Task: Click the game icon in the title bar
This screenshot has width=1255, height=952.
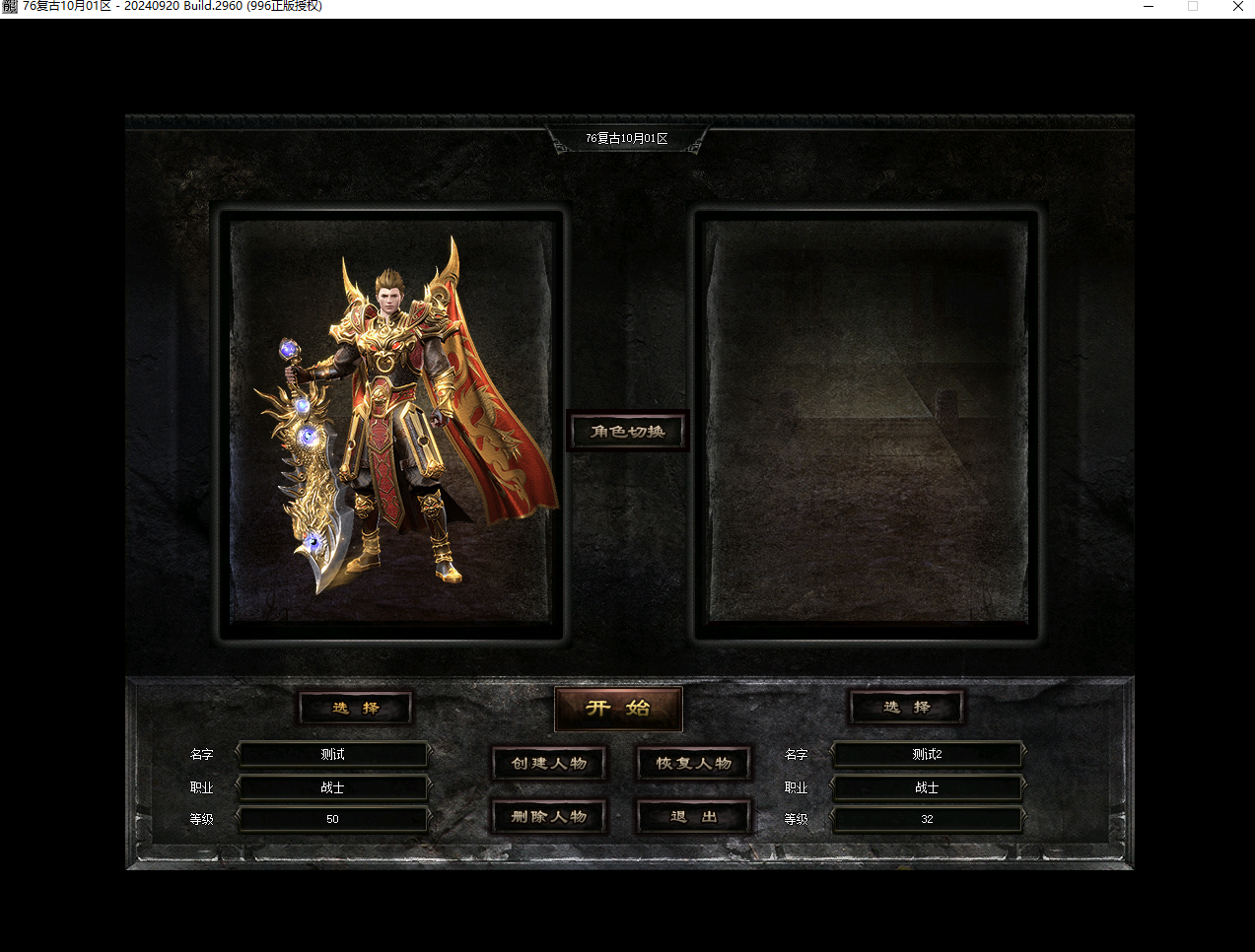Action: coord(10,7)
